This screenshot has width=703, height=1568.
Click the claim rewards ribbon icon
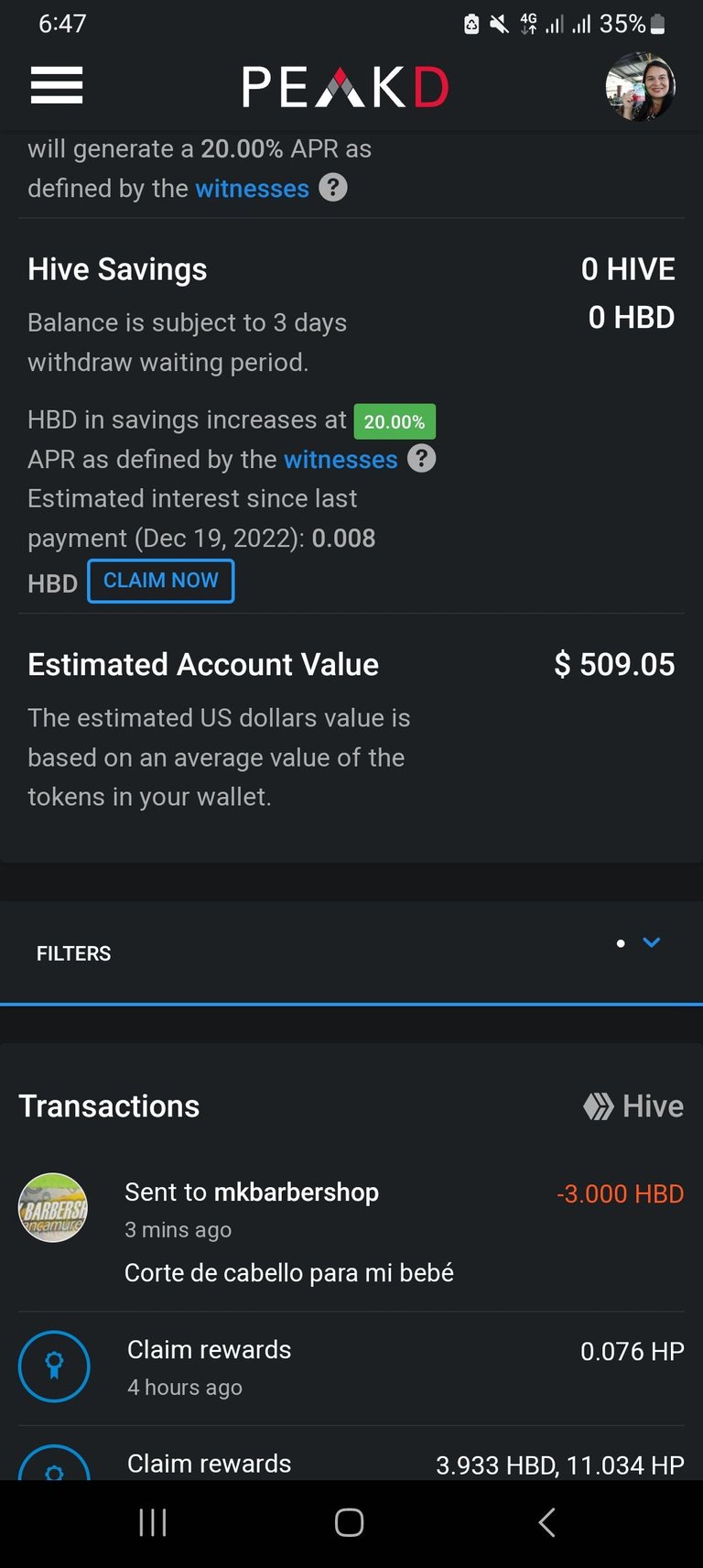tap(54, 1366)
